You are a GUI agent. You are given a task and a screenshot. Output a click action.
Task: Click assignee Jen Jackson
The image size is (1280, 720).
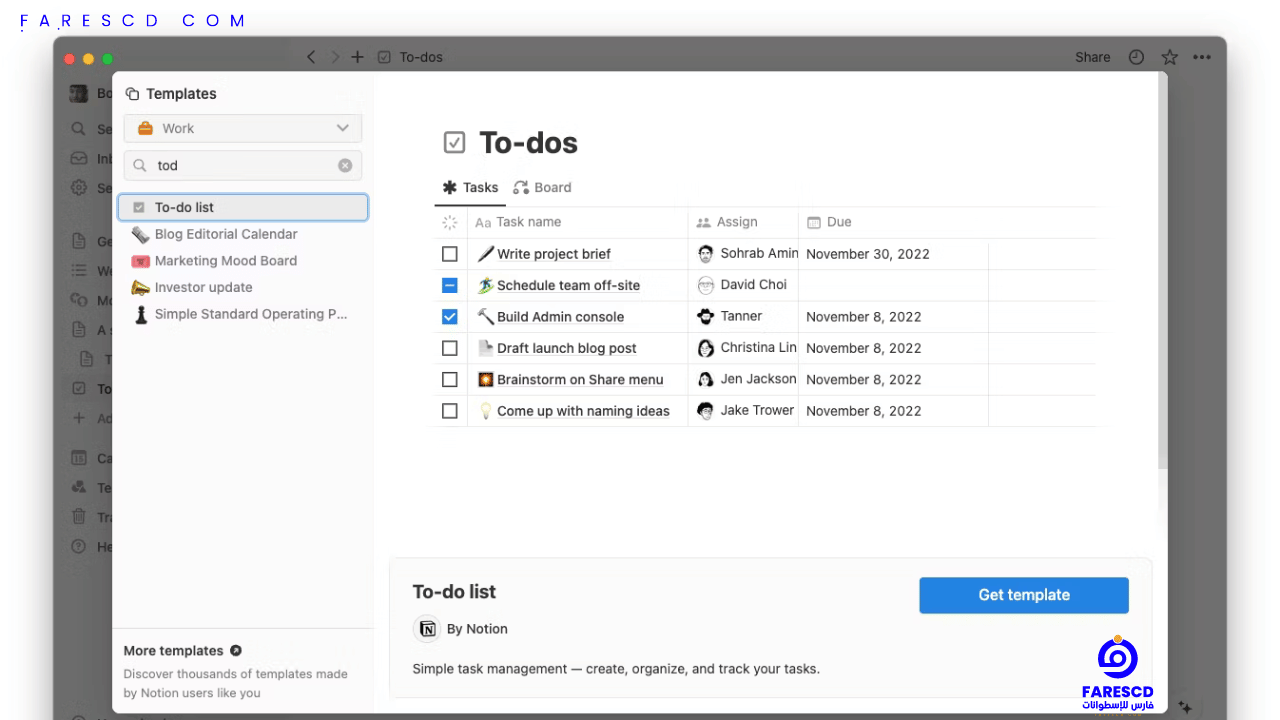coord(747,379)
